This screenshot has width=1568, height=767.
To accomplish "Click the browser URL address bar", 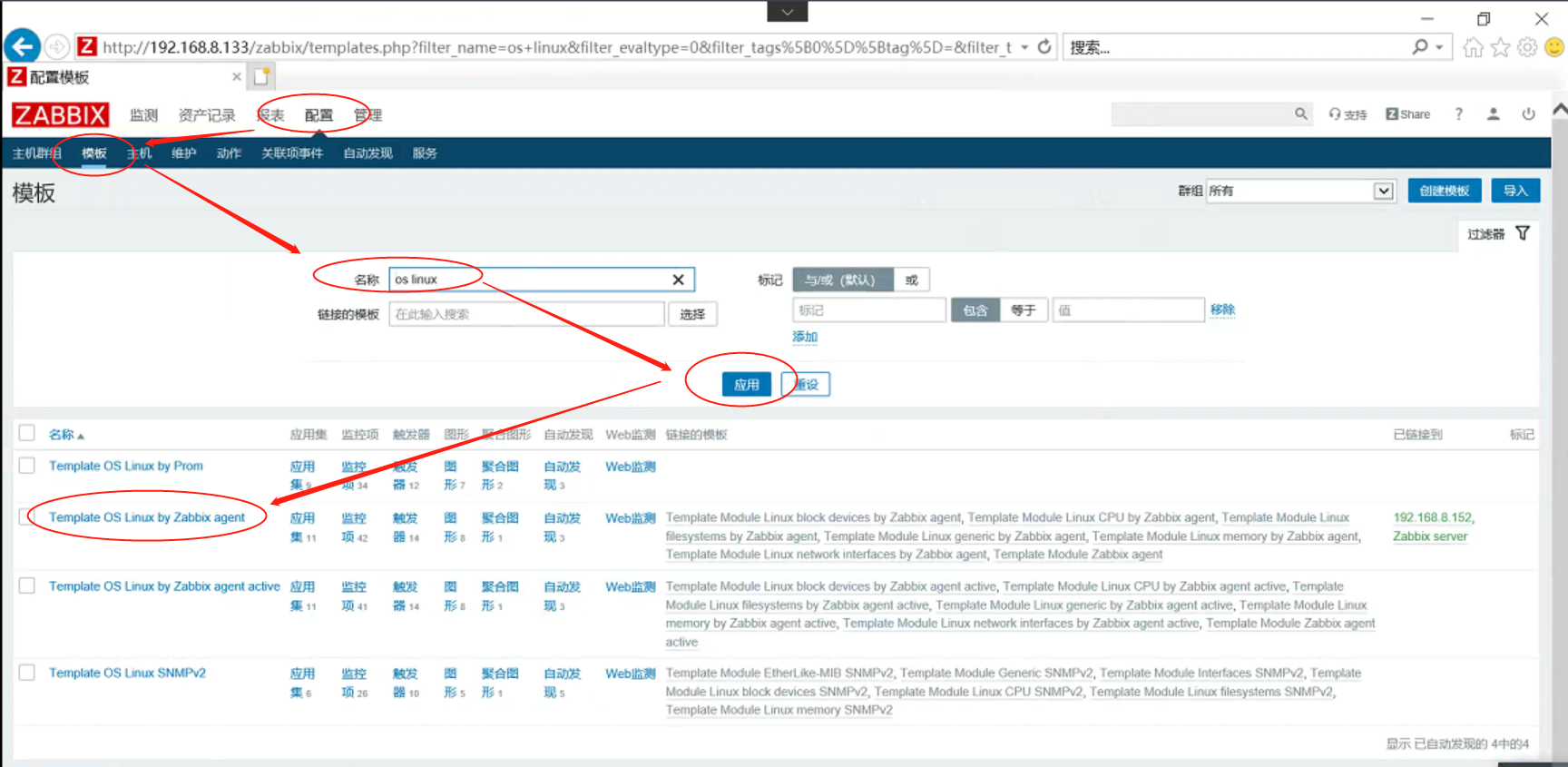I will [x=557, y=47].
